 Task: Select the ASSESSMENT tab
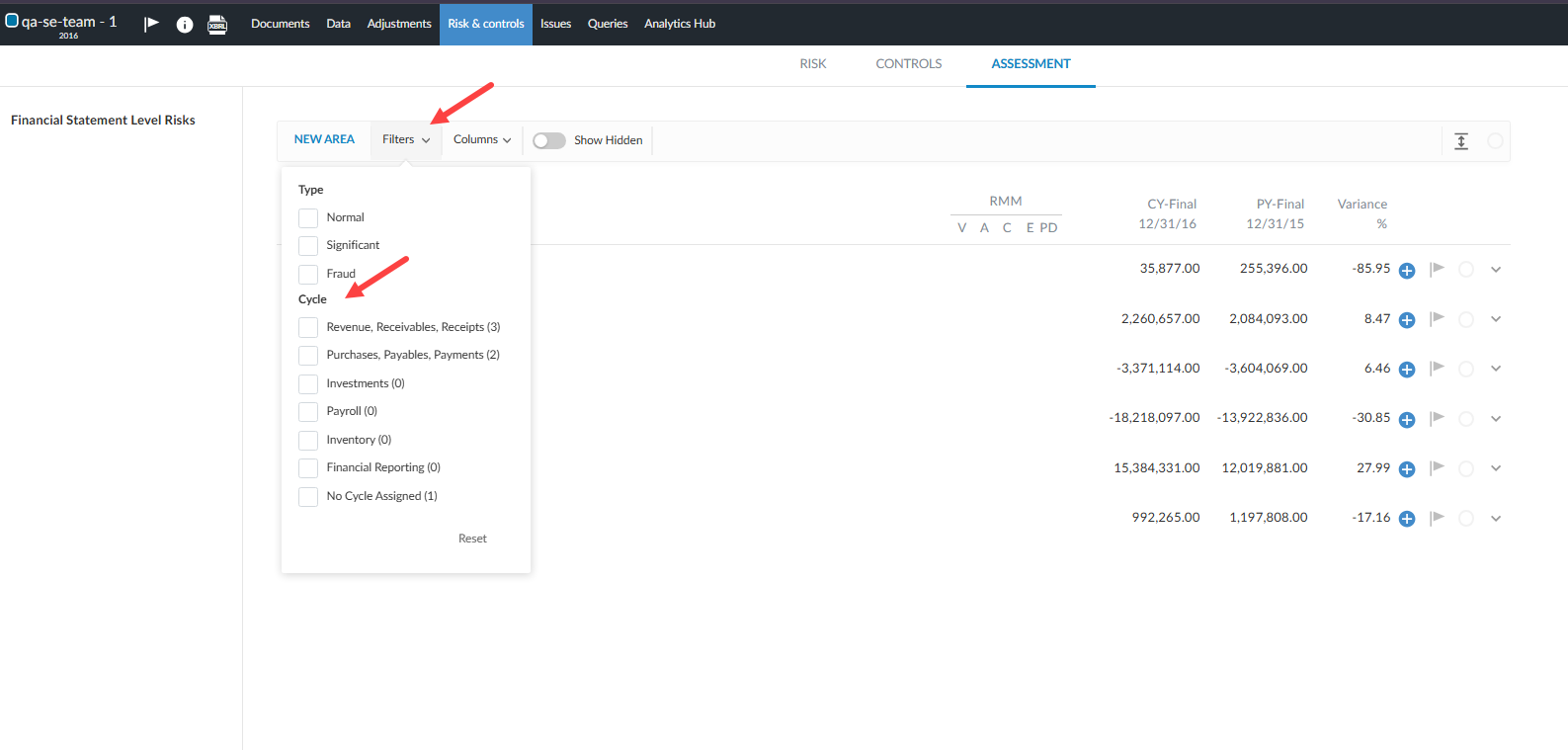1031,64
